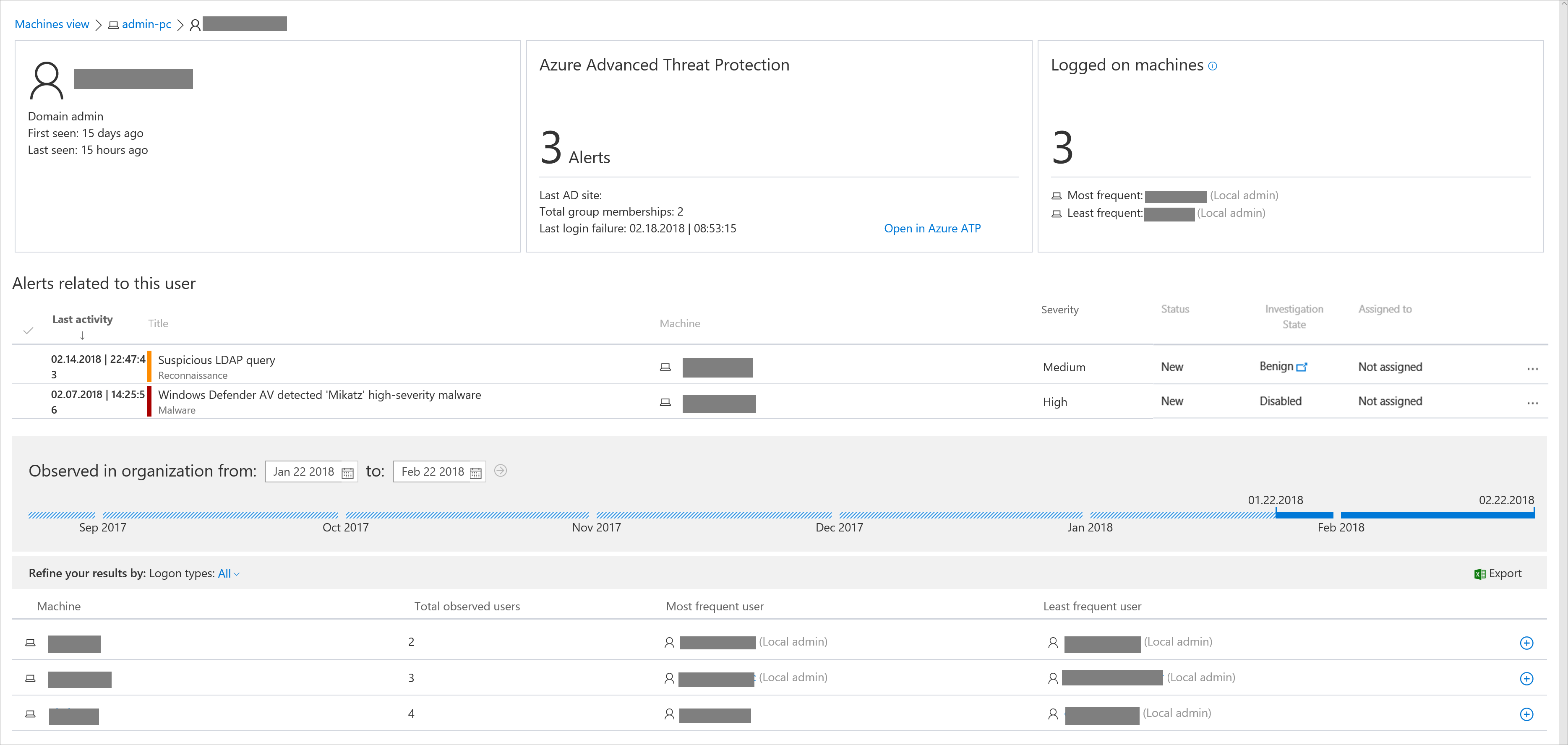Open Benign investigation external link icon
This screenshot has height=745, width=1568.
click(x=1302, y=367)
